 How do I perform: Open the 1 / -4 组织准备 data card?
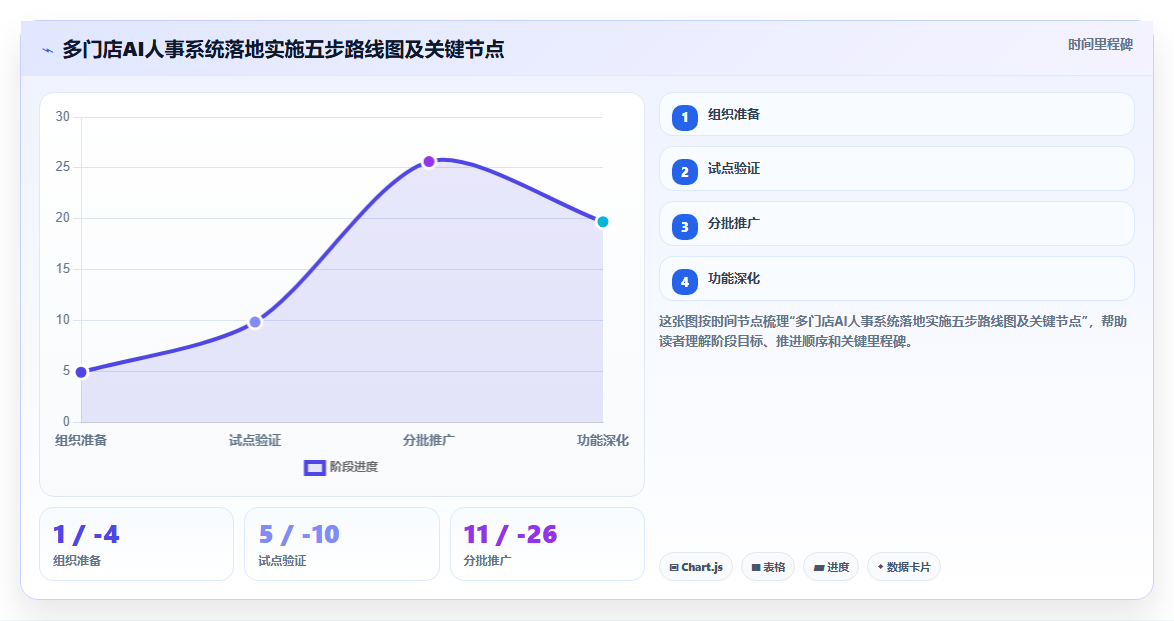[x=136, y=544]
